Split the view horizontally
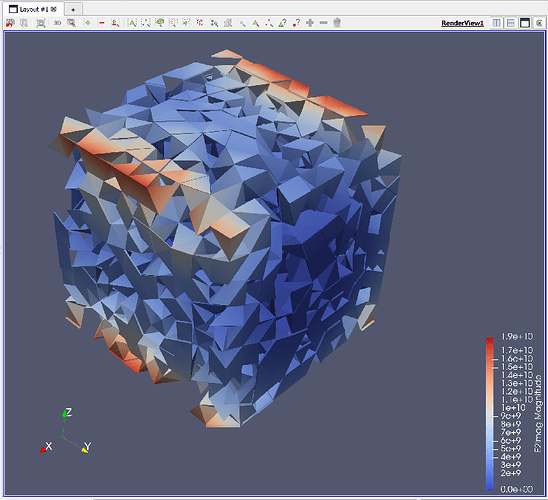 click(496, 23)
